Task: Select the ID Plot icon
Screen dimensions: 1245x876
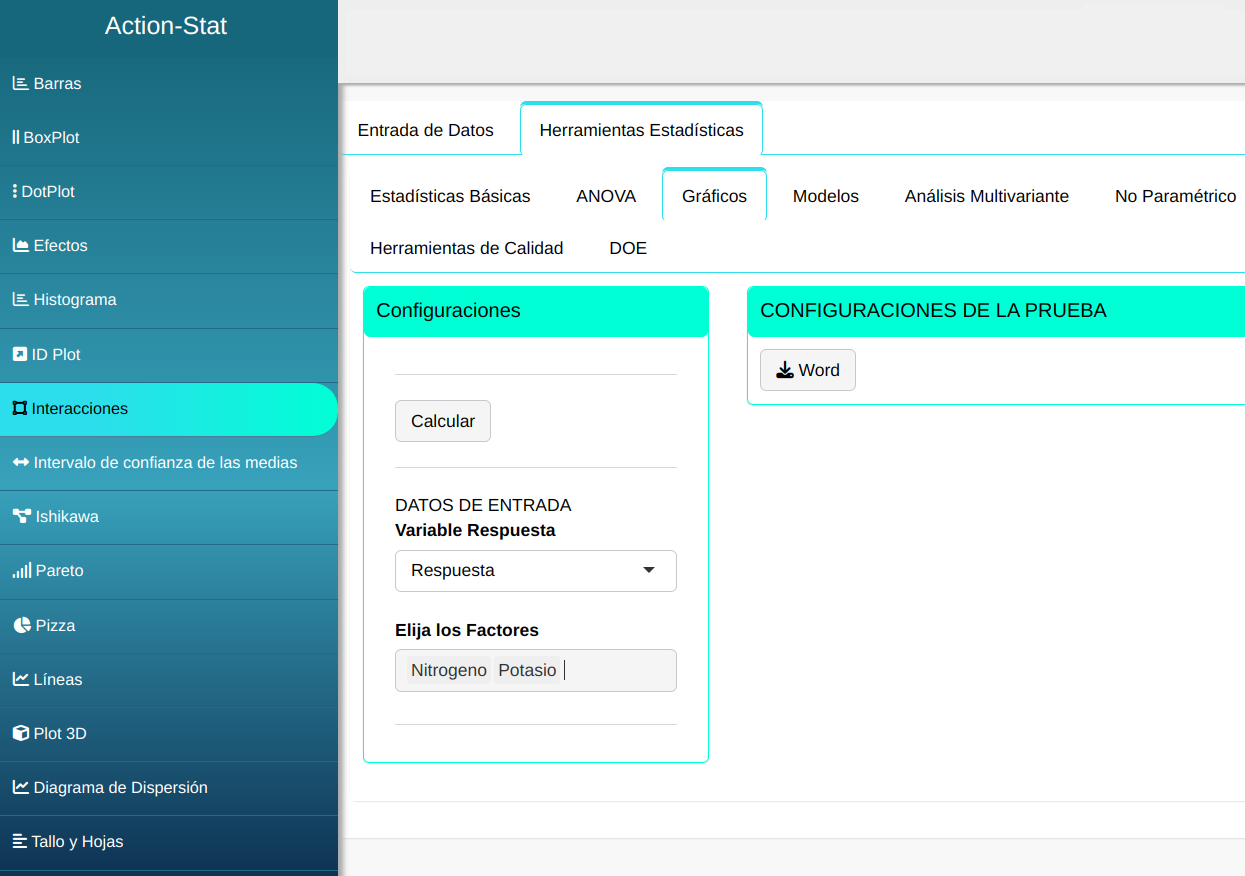Action: [20, 355]
